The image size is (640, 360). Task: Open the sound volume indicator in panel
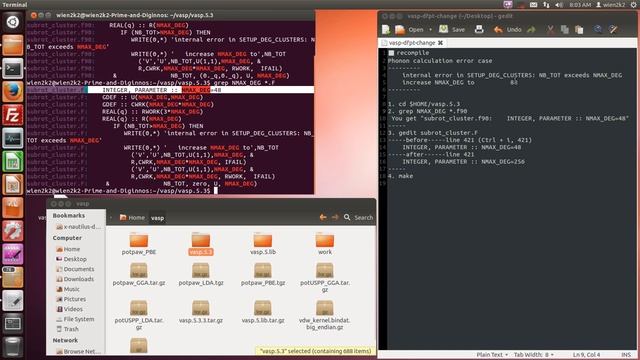pyautogui.click(x=559, y=5)
